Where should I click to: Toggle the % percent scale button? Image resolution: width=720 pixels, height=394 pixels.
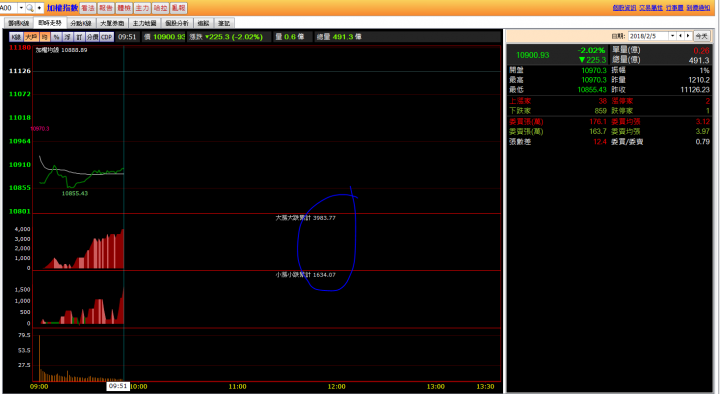coord(56,37)
